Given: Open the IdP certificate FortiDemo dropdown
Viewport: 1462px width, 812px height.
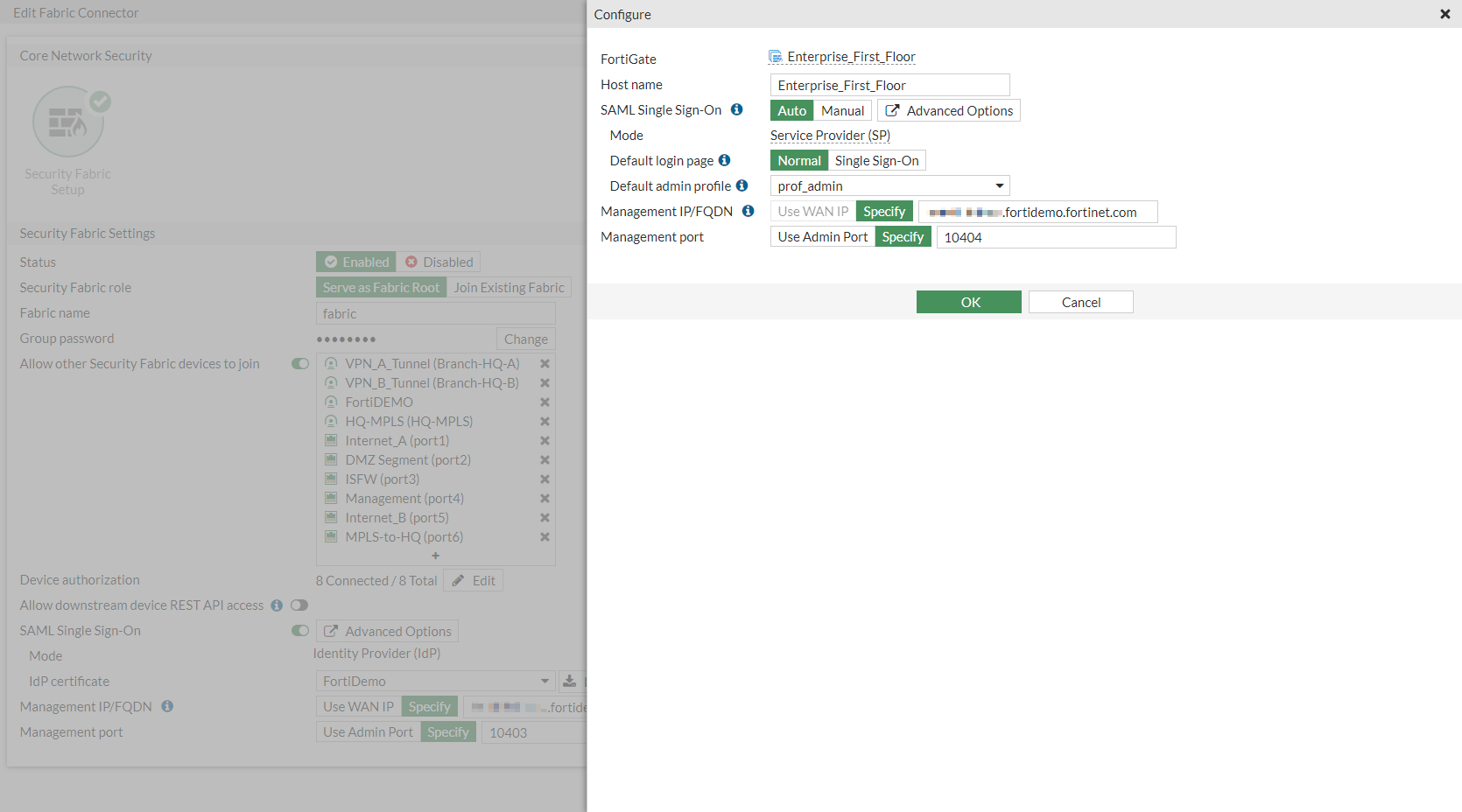Looking at the screenshot, I should tap(435, 682).
